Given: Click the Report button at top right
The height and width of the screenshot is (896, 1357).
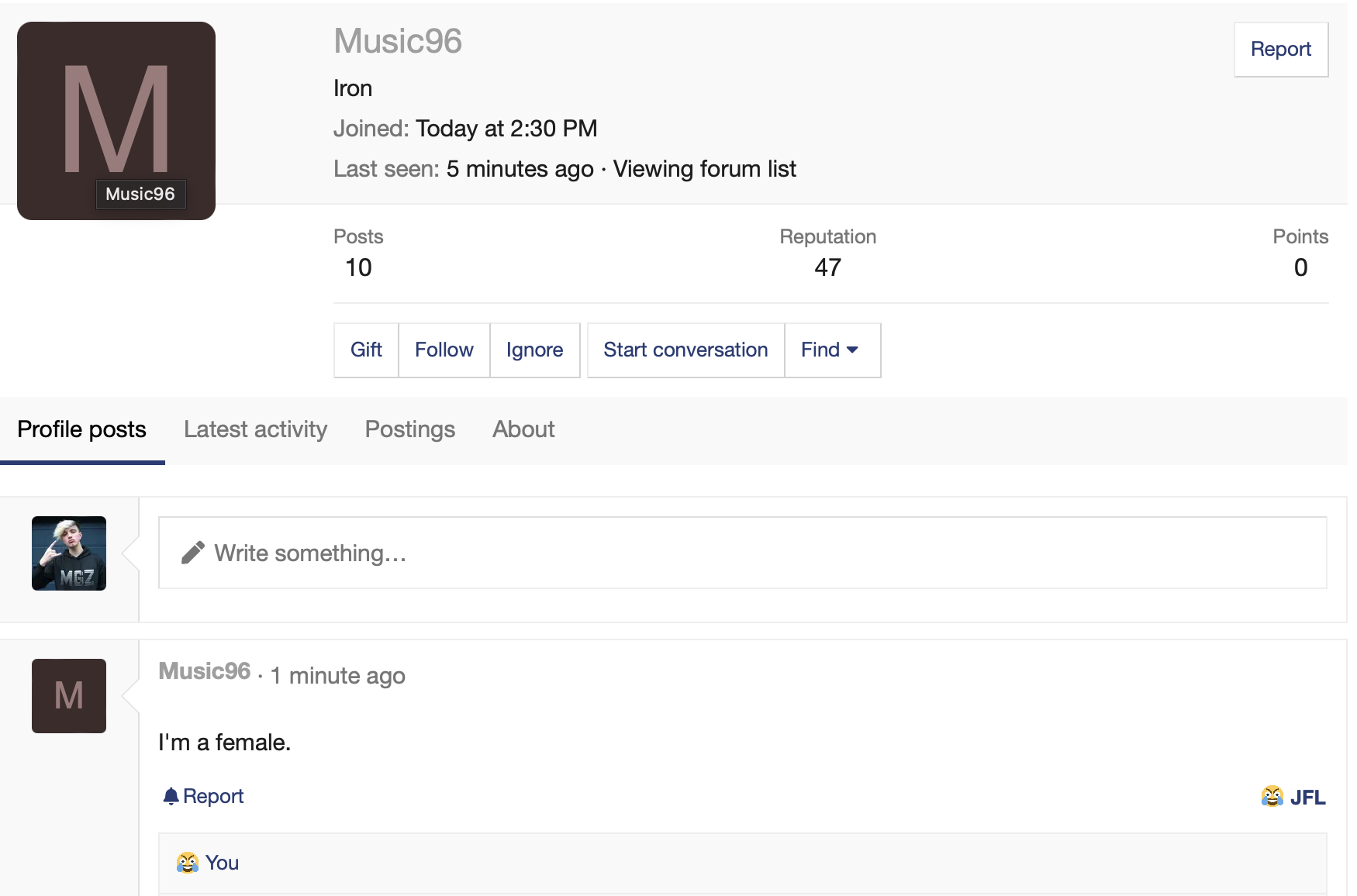Looking at the screenshot, I should pyautogui.click(x=1280, y=49).
